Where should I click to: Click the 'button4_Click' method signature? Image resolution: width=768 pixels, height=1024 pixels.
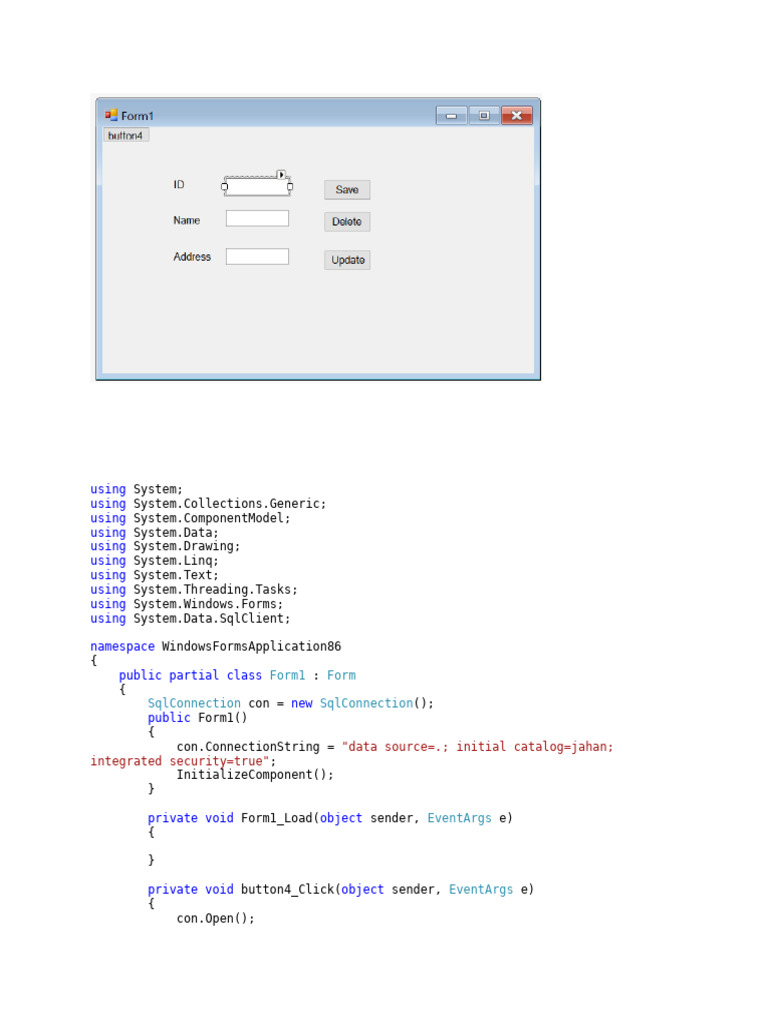coord(341,889)
